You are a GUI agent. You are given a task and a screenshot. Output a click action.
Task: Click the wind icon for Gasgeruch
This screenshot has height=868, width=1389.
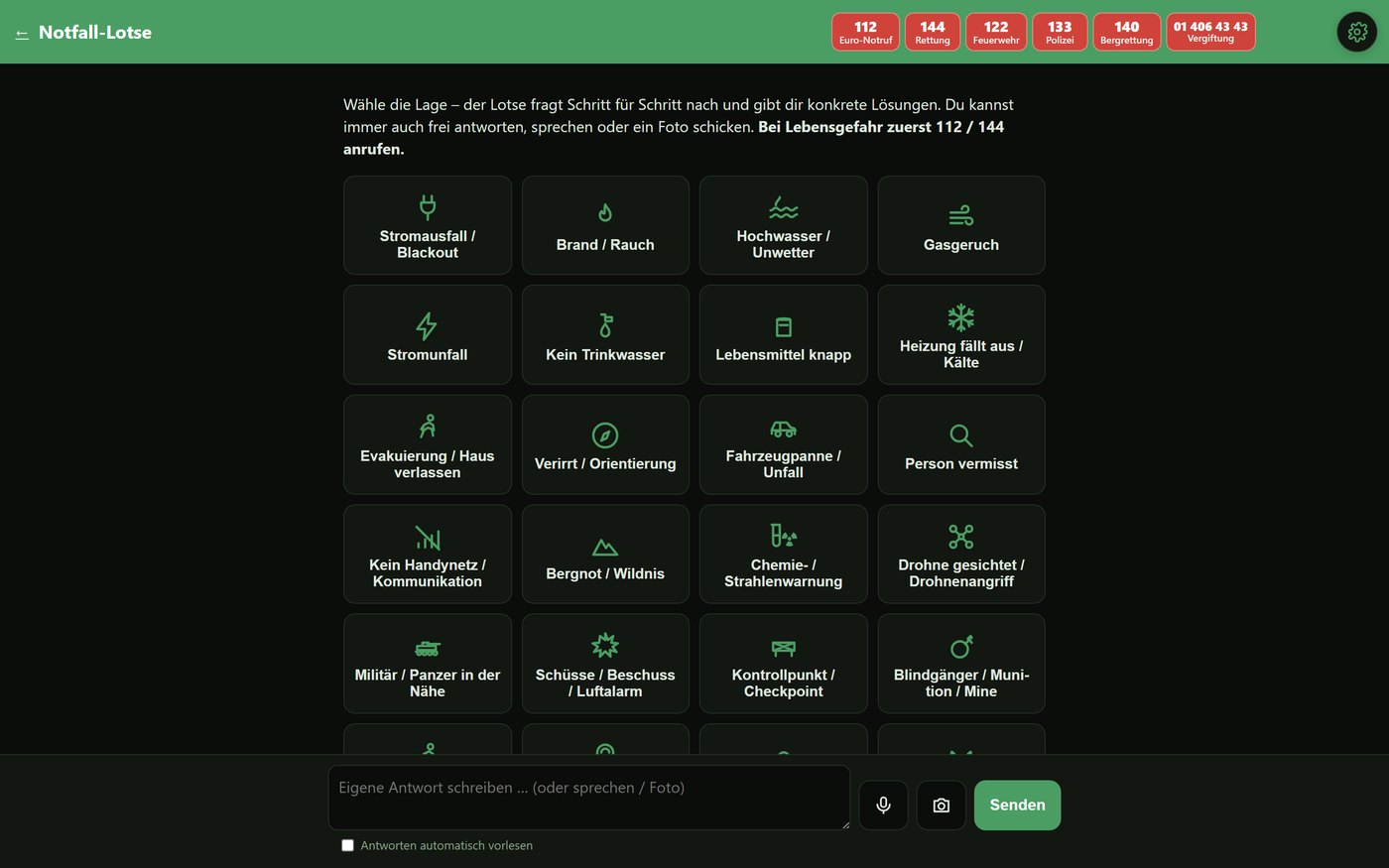pyautogui.click(x=961, y=215)
